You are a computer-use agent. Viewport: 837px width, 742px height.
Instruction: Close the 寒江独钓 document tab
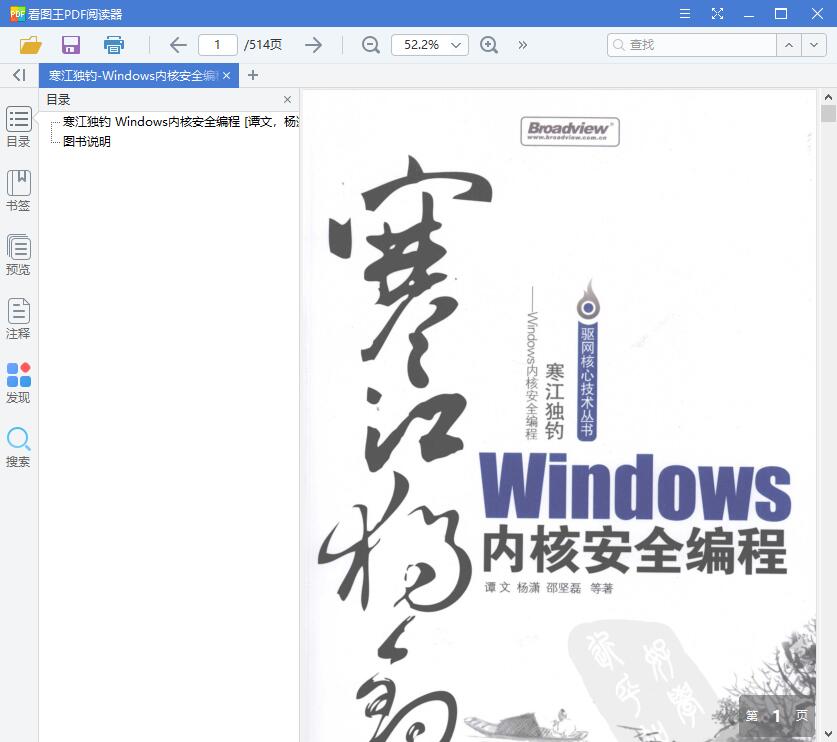point(227,75)
